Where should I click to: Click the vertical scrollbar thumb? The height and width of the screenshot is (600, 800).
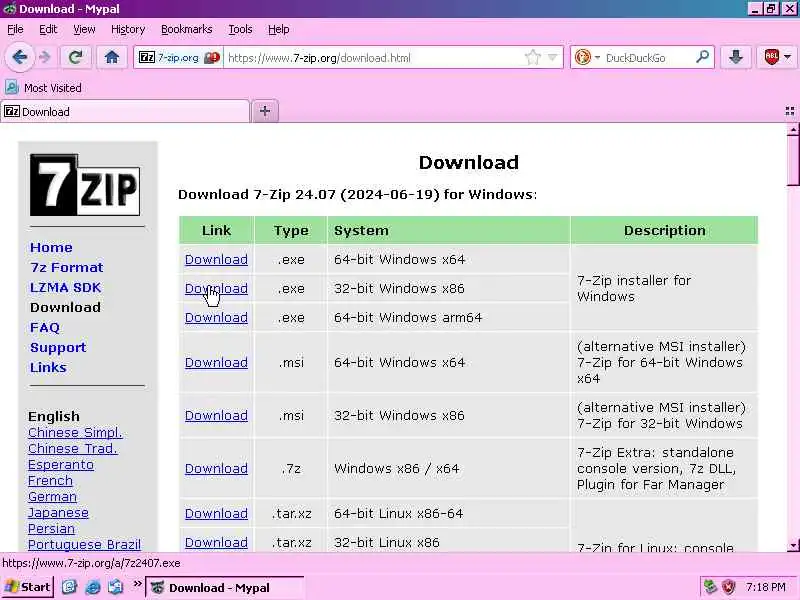(x=793, y=161)
